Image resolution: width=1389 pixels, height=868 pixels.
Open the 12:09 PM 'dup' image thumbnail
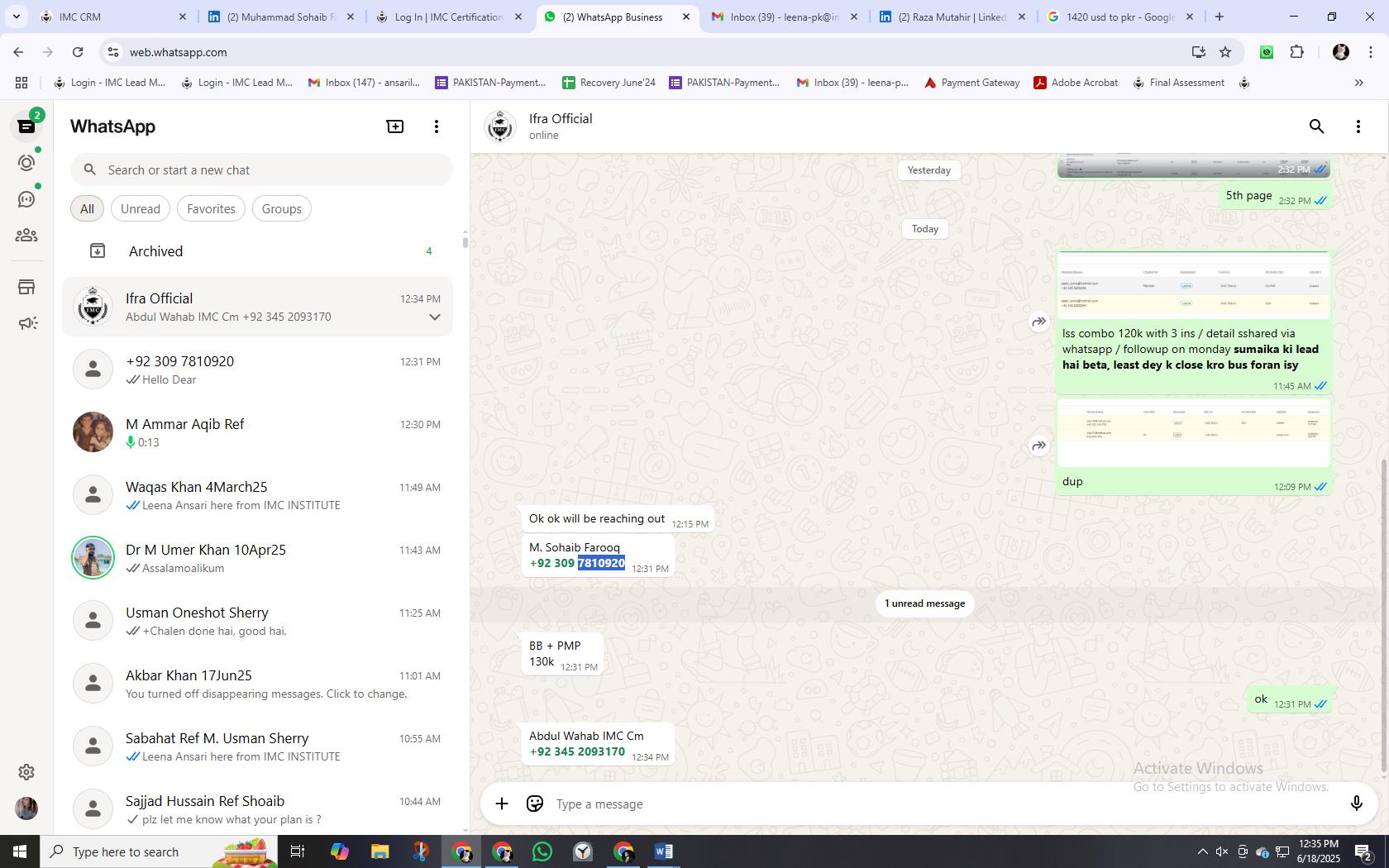[1193, 434]
